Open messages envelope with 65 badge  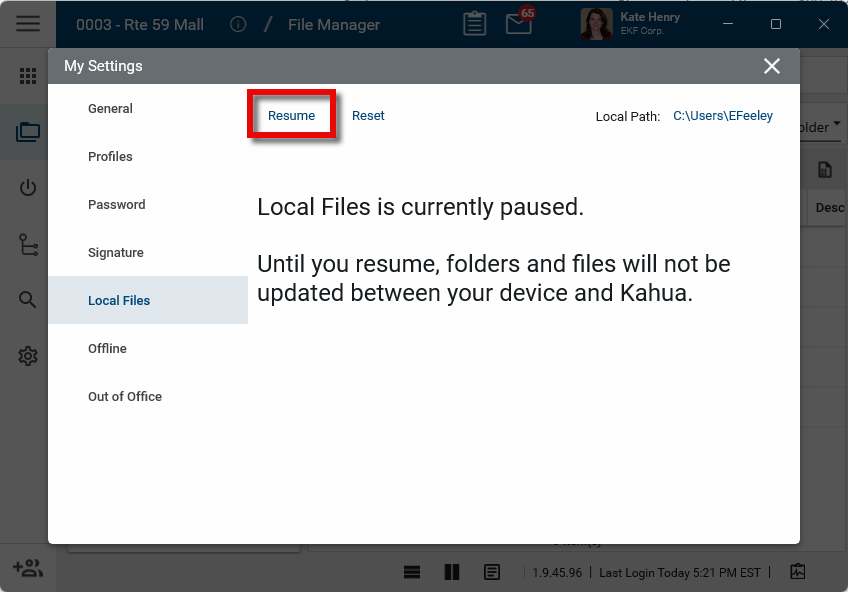pyautogui.click(x=519, y=24)
